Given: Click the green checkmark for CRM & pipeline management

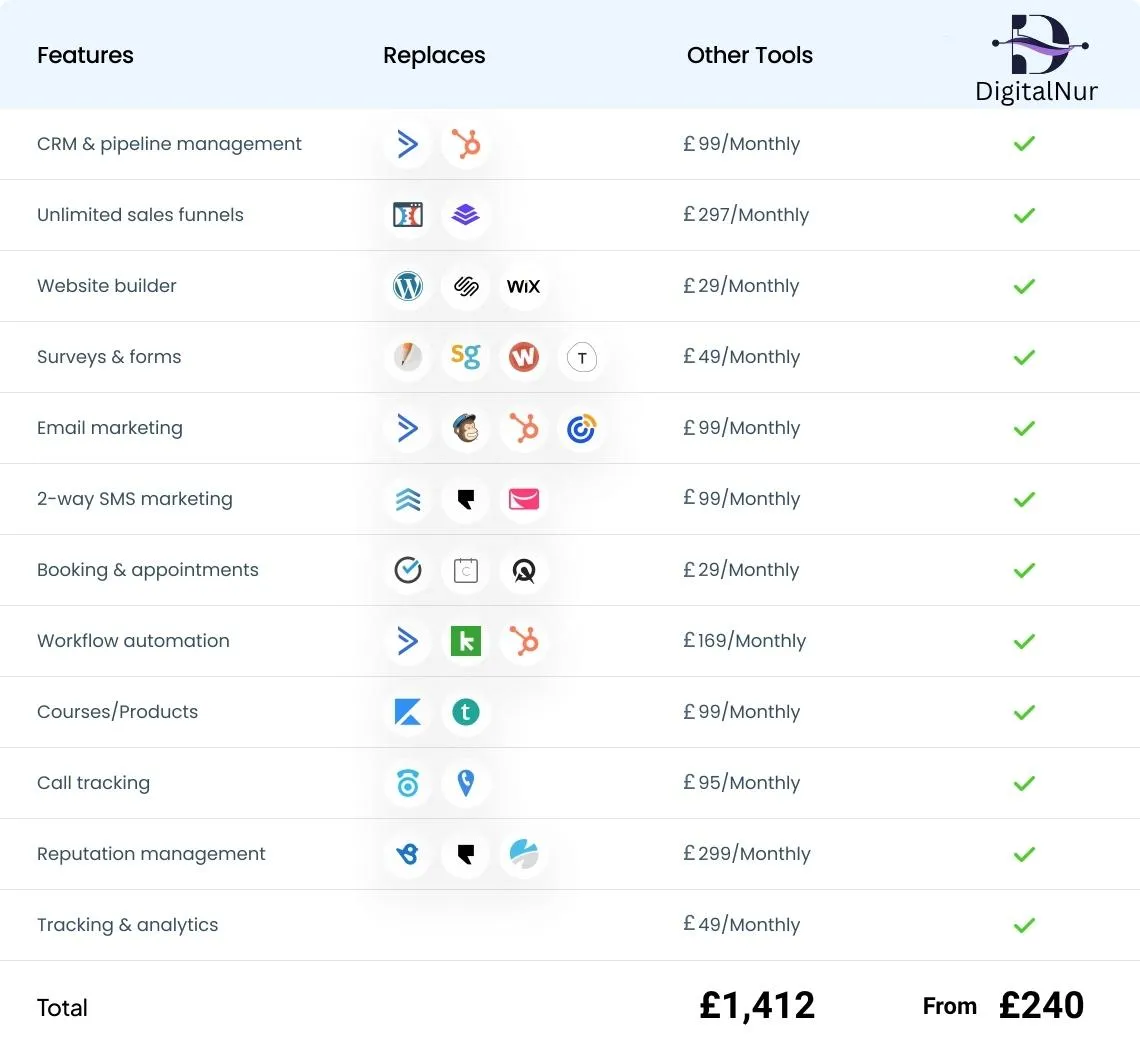Looking at the screenshot, I should (x=1024, y=144).
